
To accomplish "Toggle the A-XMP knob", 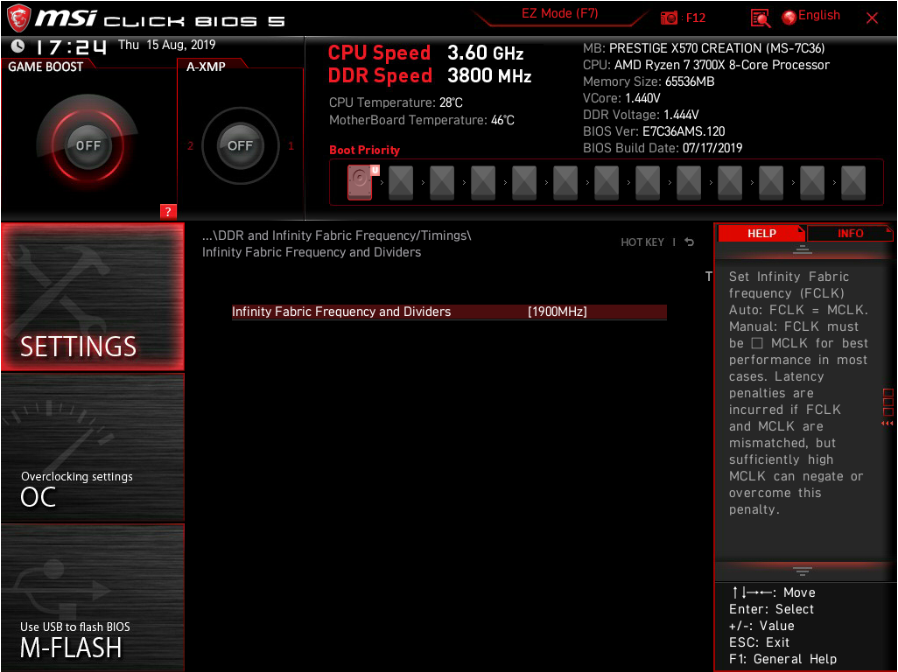I will [x=240, y=146].
